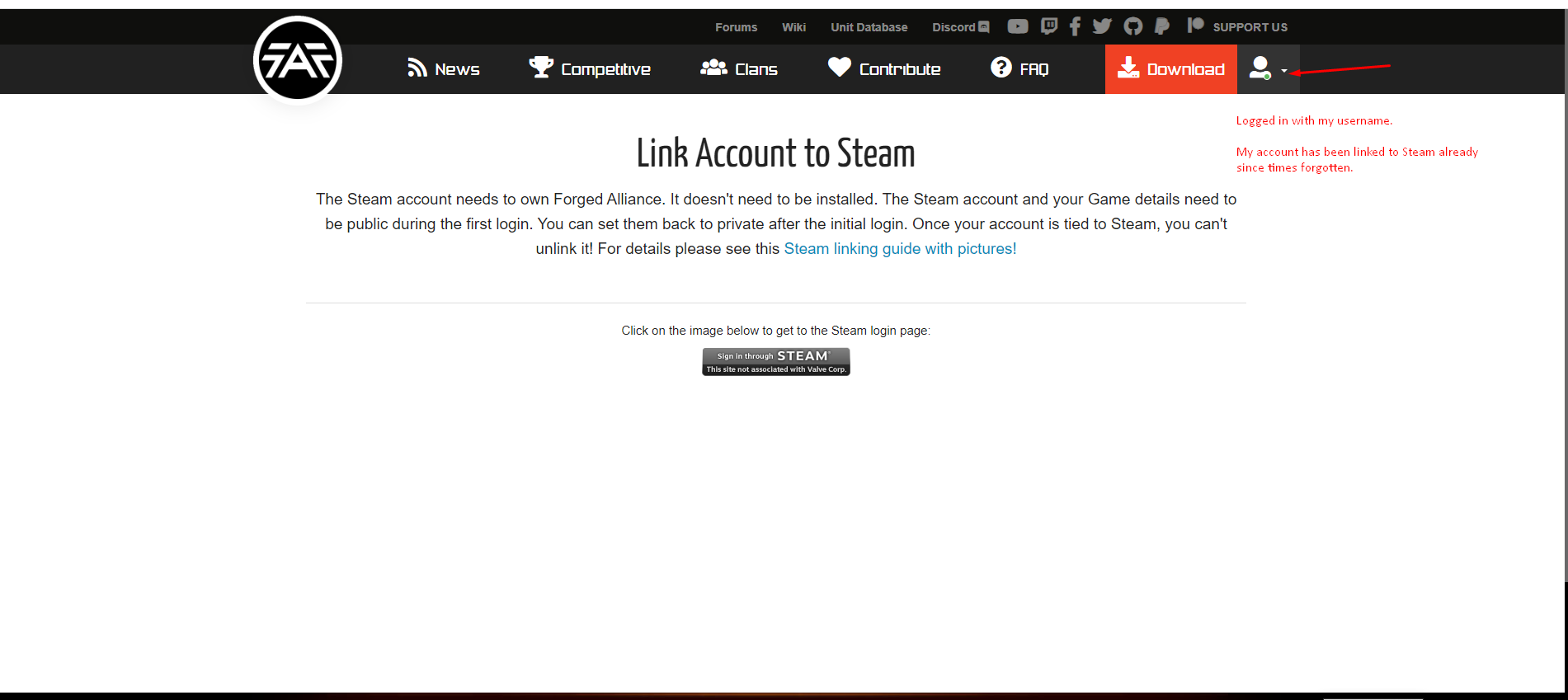Open the PayPal donation icon
This screenshot has width=1568, height=700.
pyautogui.click(x=1162, y=26)
